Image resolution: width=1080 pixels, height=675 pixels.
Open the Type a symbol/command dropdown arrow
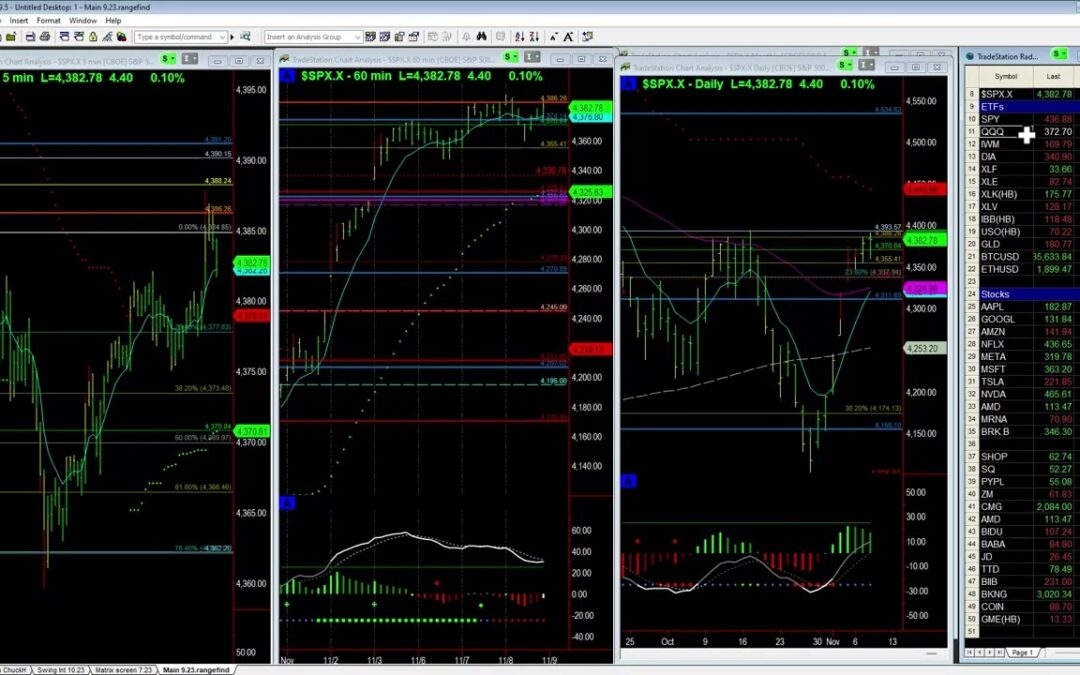click(x=222, y=37)
